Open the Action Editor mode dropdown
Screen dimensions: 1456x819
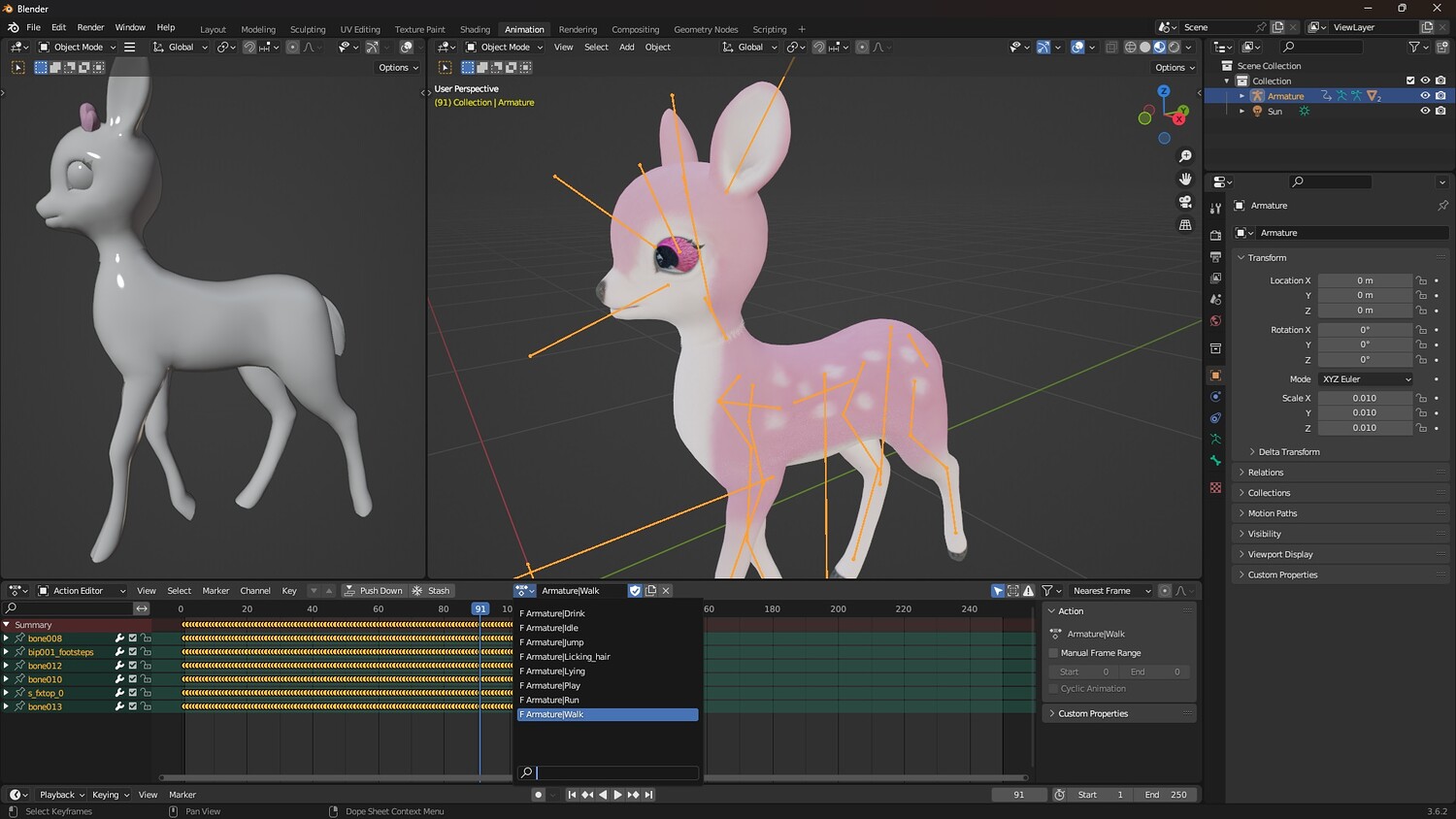tap(81, 590)
